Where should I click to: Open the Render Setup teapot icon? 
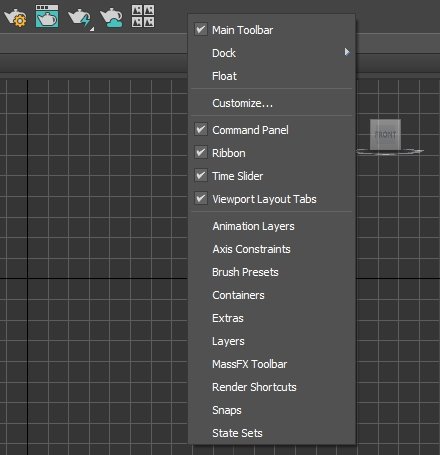(x=15, y=18)
